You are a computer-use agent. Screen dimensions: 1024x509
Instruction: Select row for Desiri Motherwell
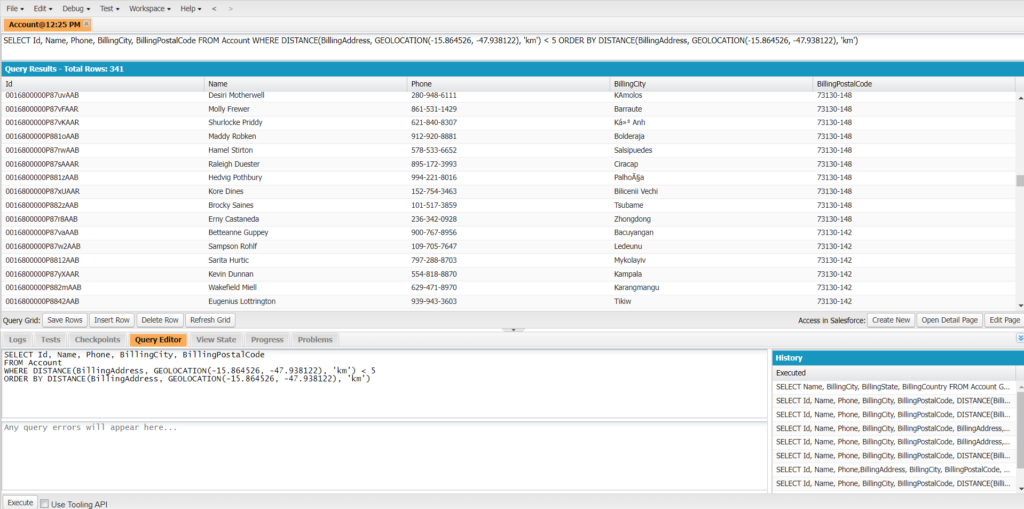(x=508, y=95)
